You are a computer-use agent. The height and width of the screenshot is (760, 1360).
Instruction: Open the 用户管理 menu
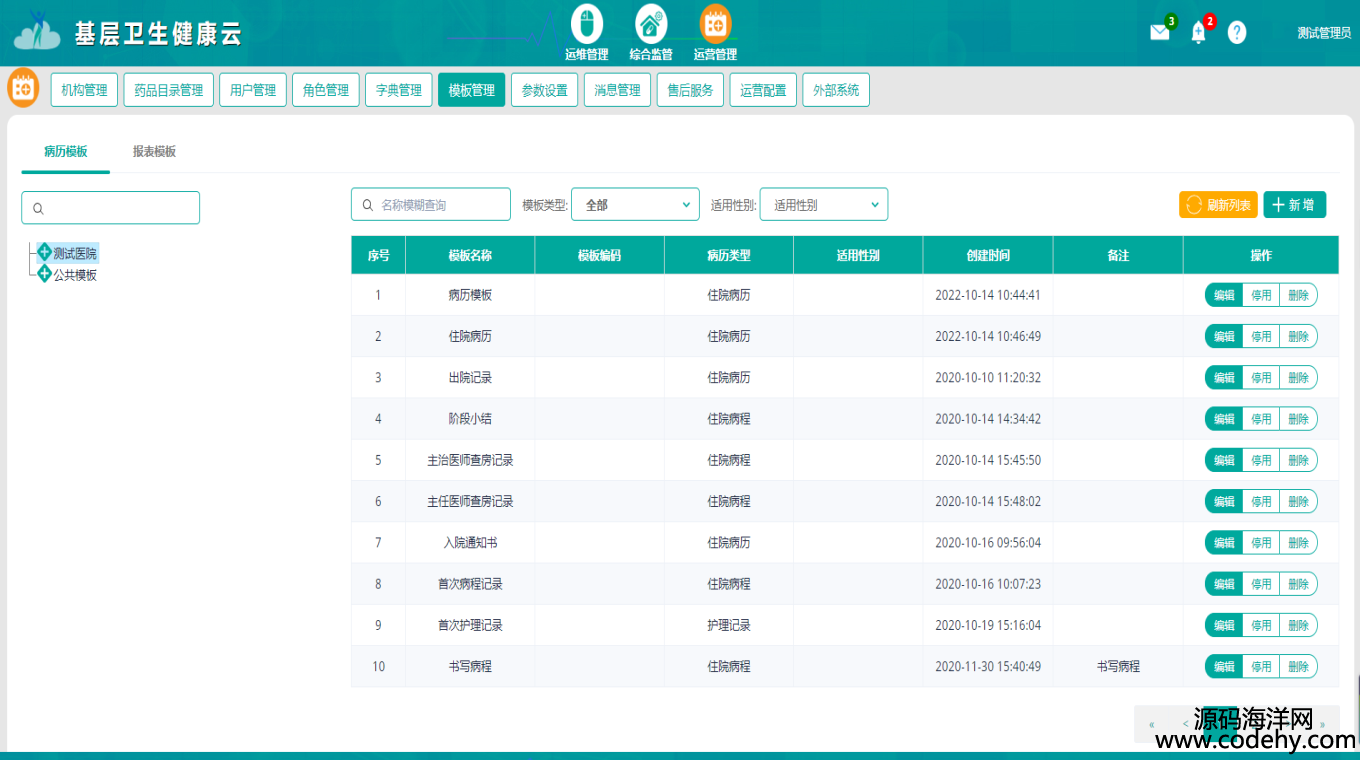click(x=253, y=90)
